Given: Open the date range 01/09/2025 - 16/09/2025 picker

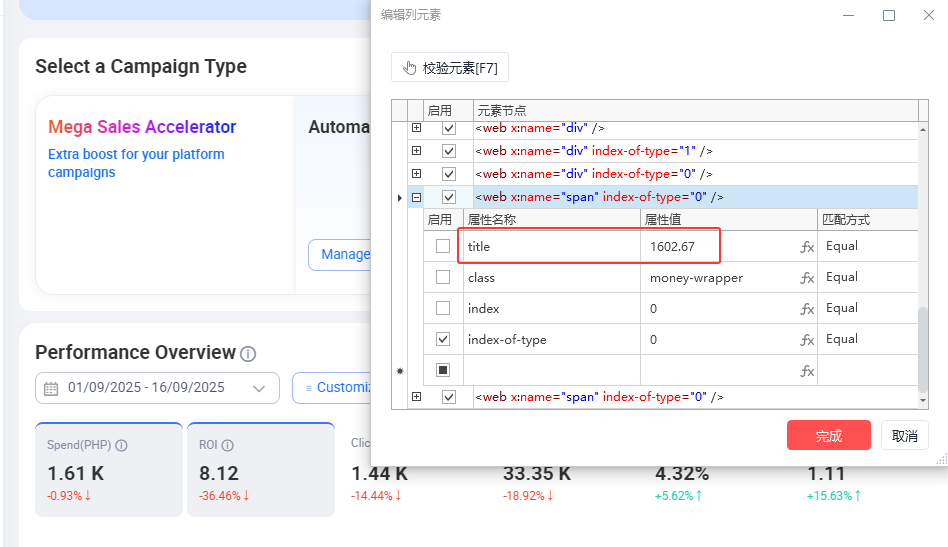Looking at the screenshot, I should 157,387.
